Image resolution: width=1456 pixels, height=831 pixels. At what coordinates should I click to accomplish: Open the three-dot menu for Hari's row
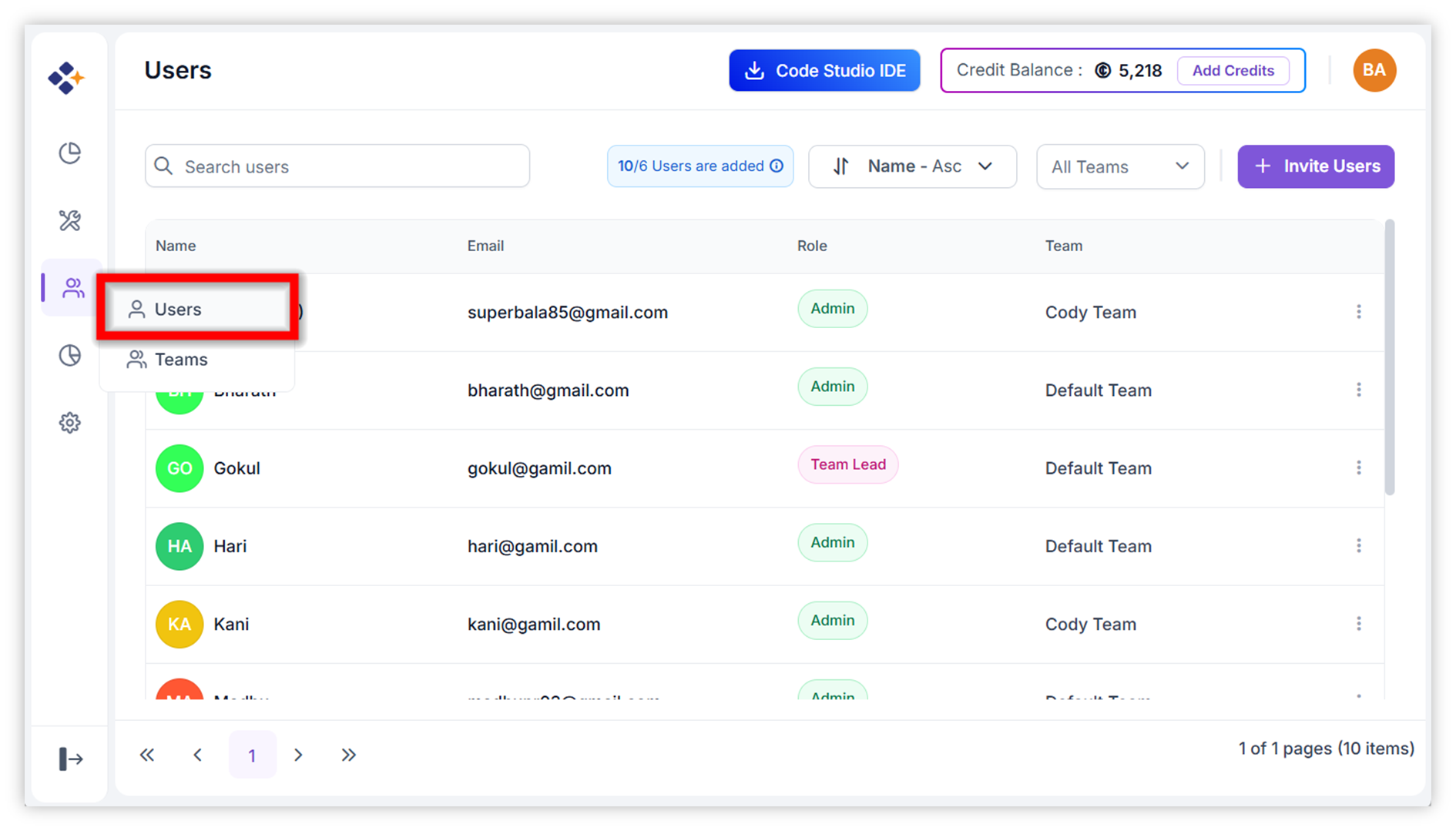pos(1358,546)
